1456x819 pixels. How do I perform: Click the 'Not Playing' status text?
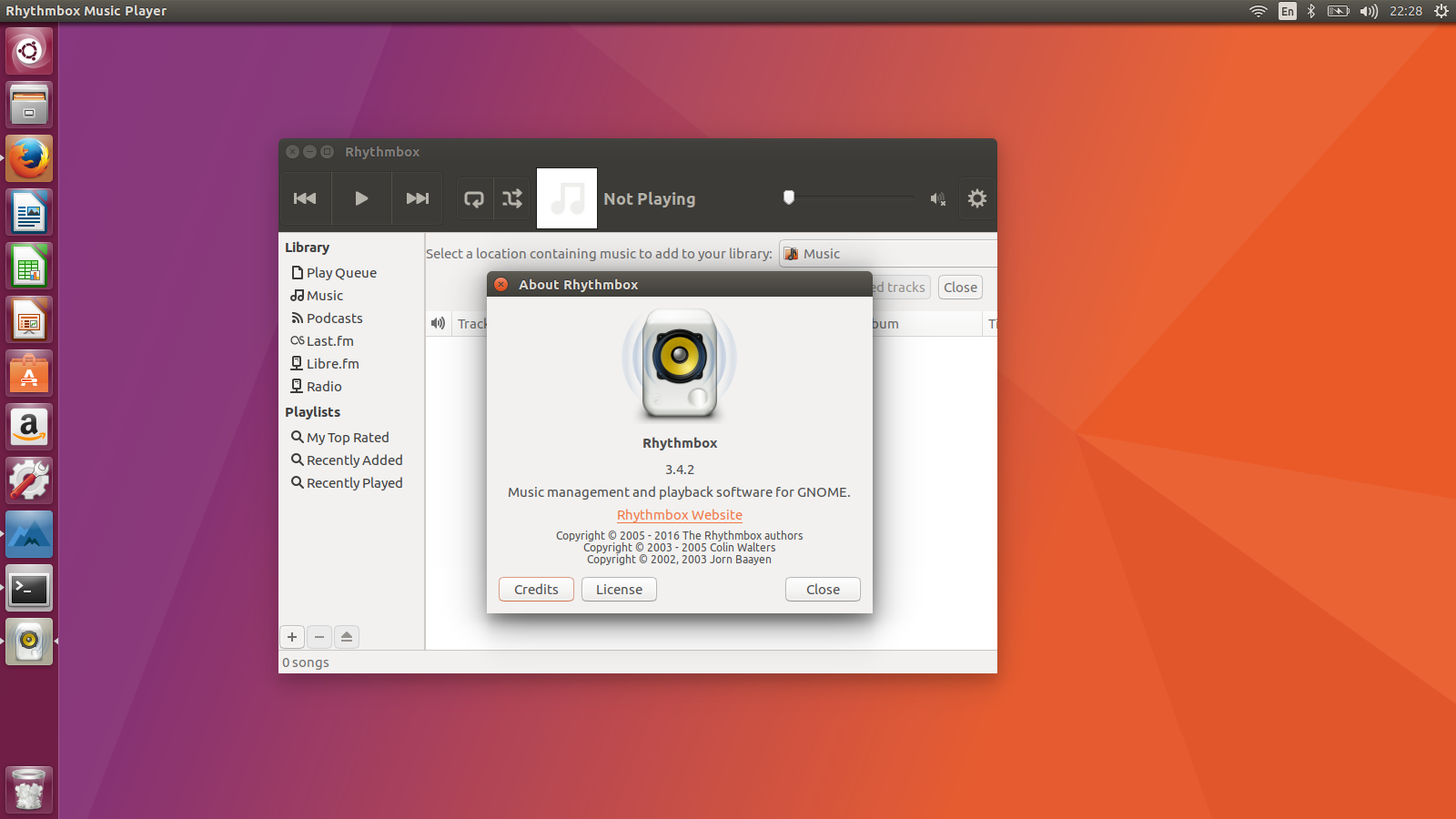coord(650,198)
